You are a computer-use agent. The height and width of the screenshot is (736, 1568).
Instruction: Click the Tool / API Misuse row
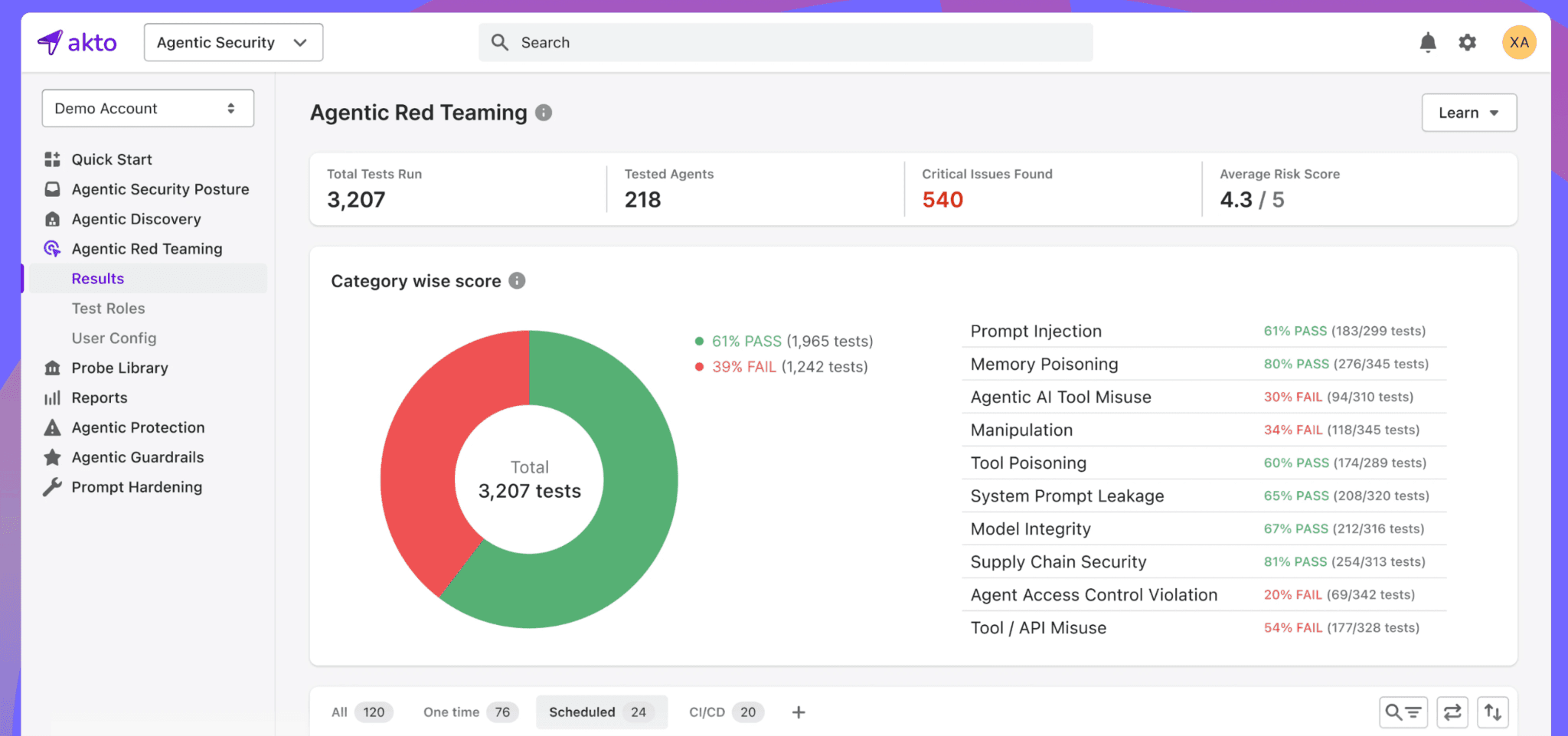tap(1204, 627)
